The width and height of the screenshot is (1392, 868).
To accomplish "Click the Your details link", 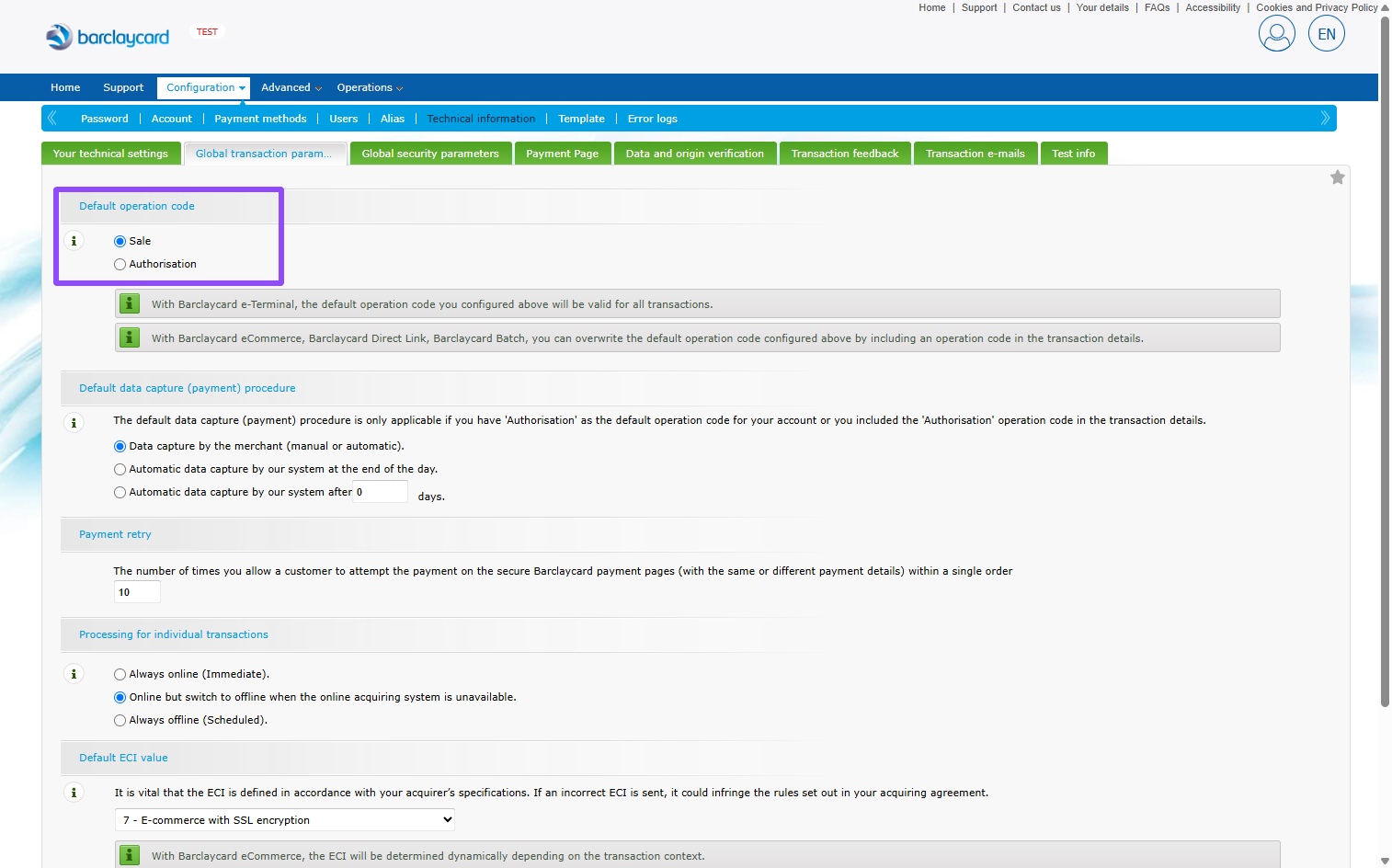I will (1102, 7).
